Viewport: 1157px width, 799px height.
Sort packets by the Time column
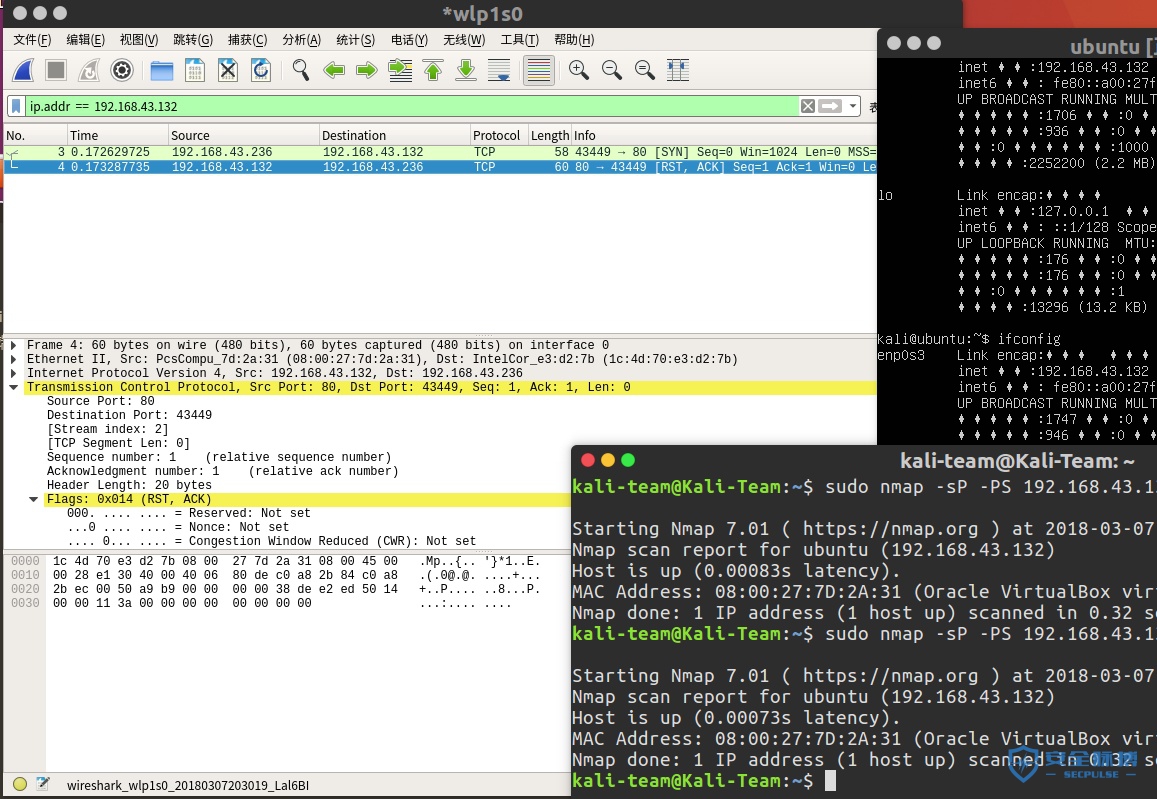117,135
